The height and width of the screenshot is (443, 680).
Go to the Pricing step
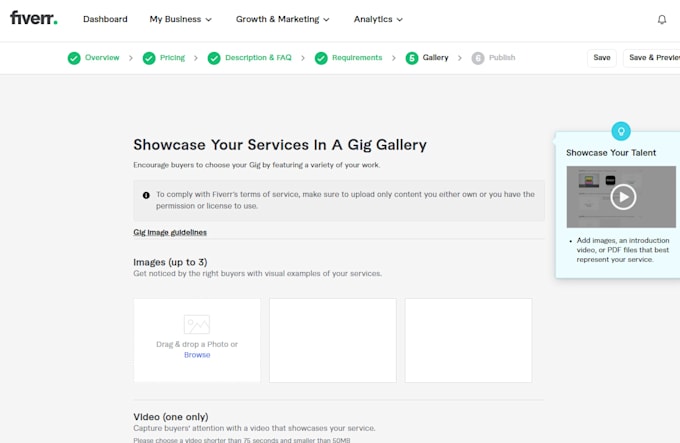(x=172, y=58)
